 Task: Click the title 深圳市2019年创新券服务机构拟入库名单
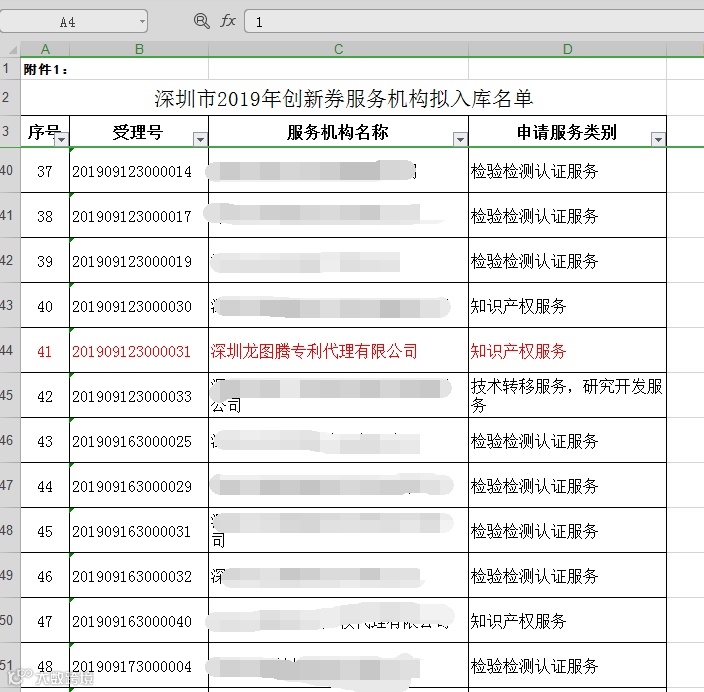(343, 98)
